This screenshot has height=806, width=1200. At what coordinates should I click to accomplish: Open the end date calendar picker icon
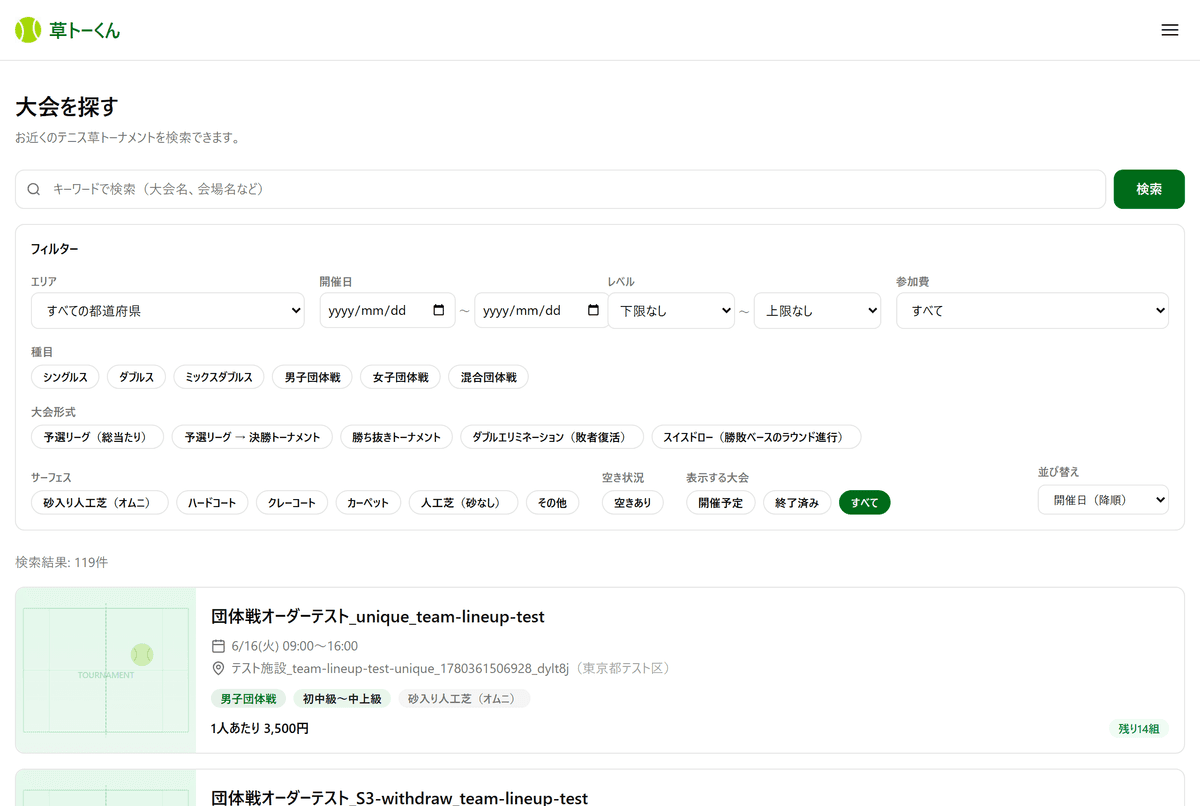coord(593,310)
